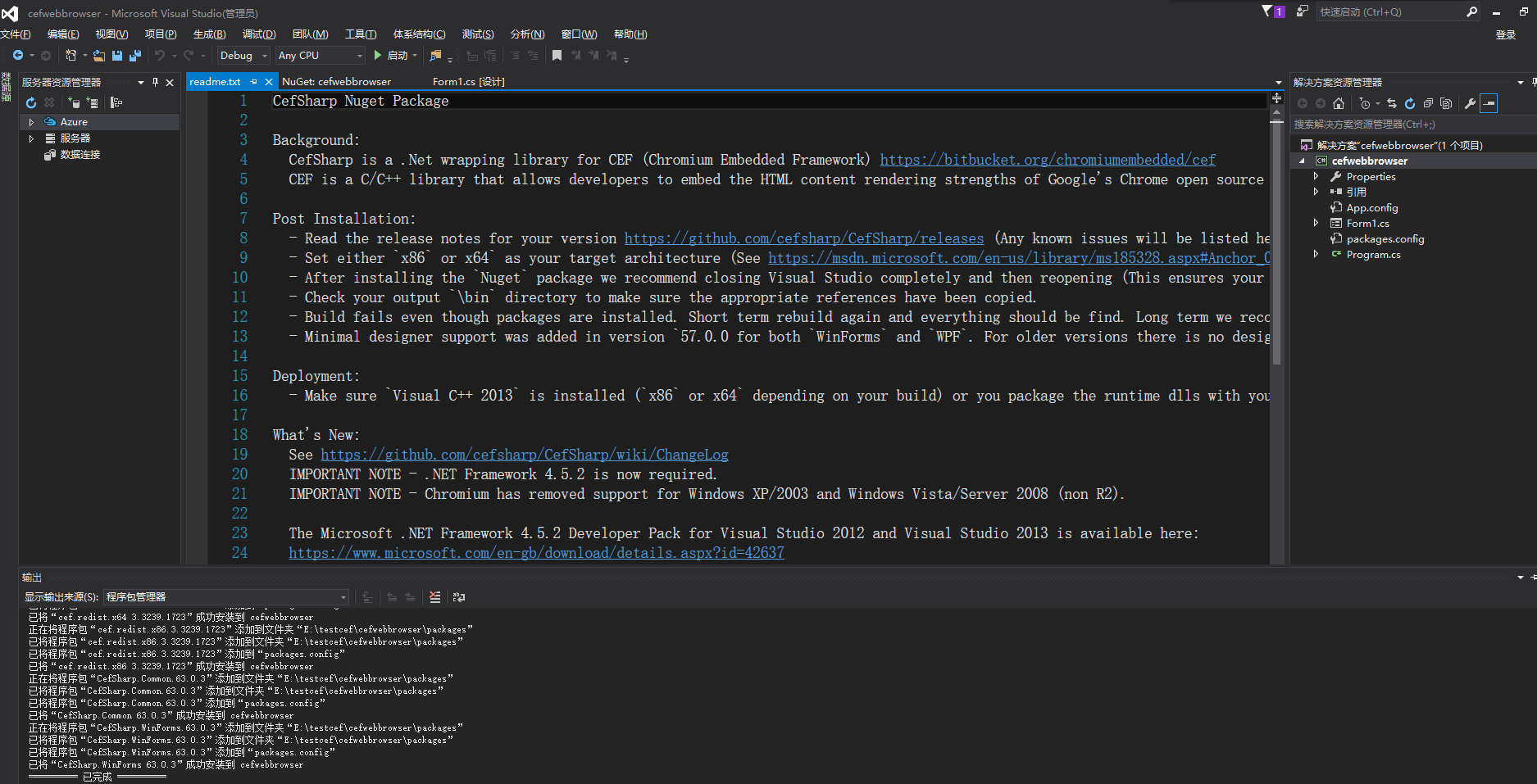Click Sync with Active Document in Solution Explorer
Viewport: 1537px width, 784px height.
pyautogui.click(x=1392, y=103)
